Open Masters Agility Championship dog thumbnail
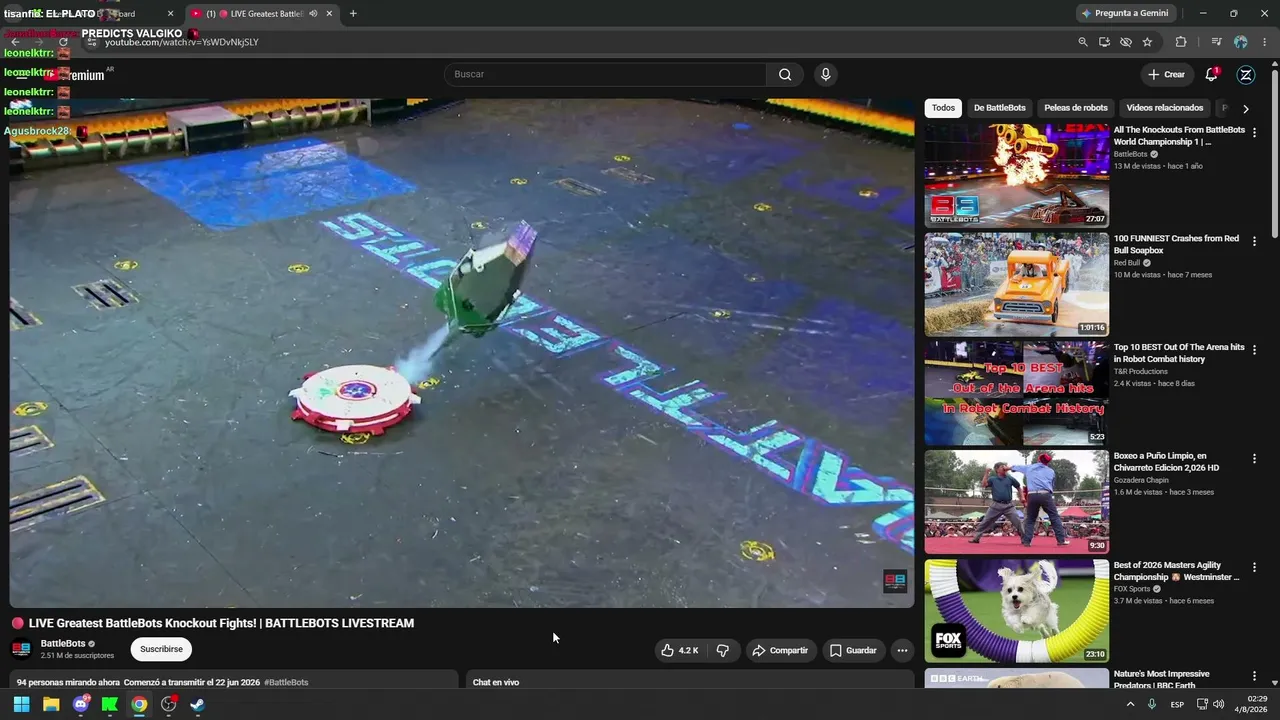Viewport: 1280px width, 720px height. click(x=1016, y=612)
